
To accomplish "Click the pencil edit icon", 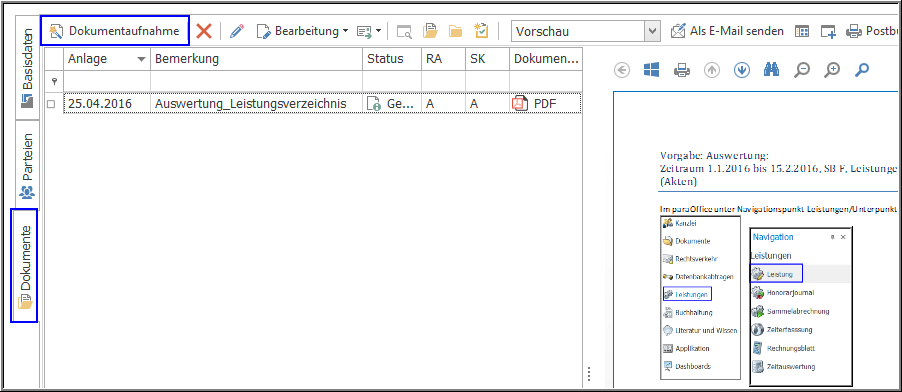I will pos(236,31).
